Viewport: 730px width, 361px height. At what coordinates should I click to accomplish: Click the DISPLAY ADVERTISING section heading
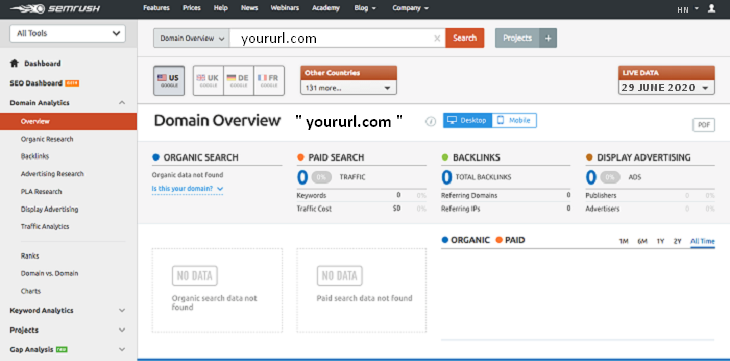644,157
